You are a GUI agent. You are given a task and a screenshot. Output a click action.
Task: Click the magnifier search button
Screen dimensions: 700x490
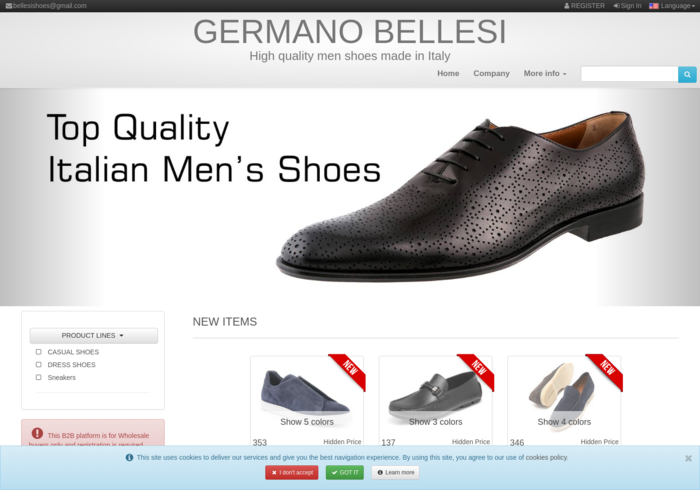[x=687, y=75]
